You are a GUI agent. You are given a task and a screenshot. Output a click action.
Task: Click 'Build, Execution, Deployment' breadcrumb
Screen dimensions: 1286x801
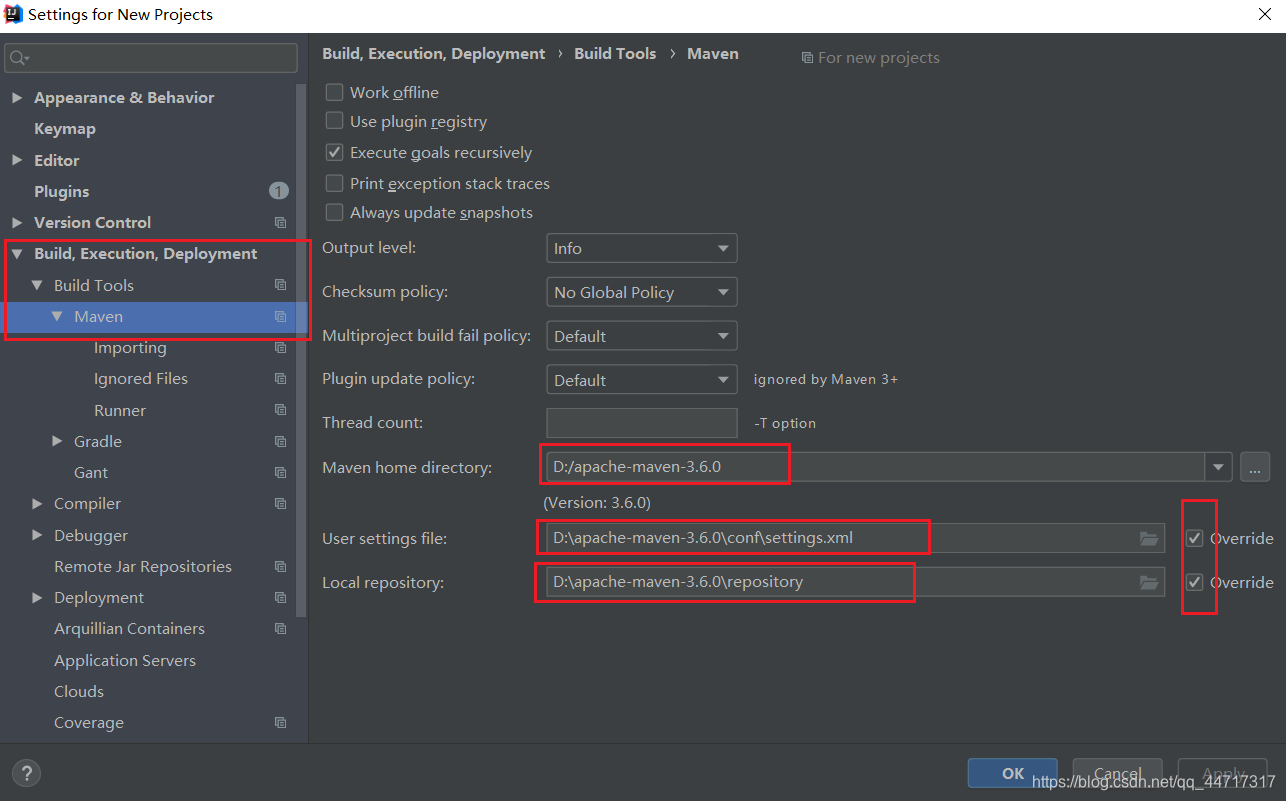tap(434, 54)
